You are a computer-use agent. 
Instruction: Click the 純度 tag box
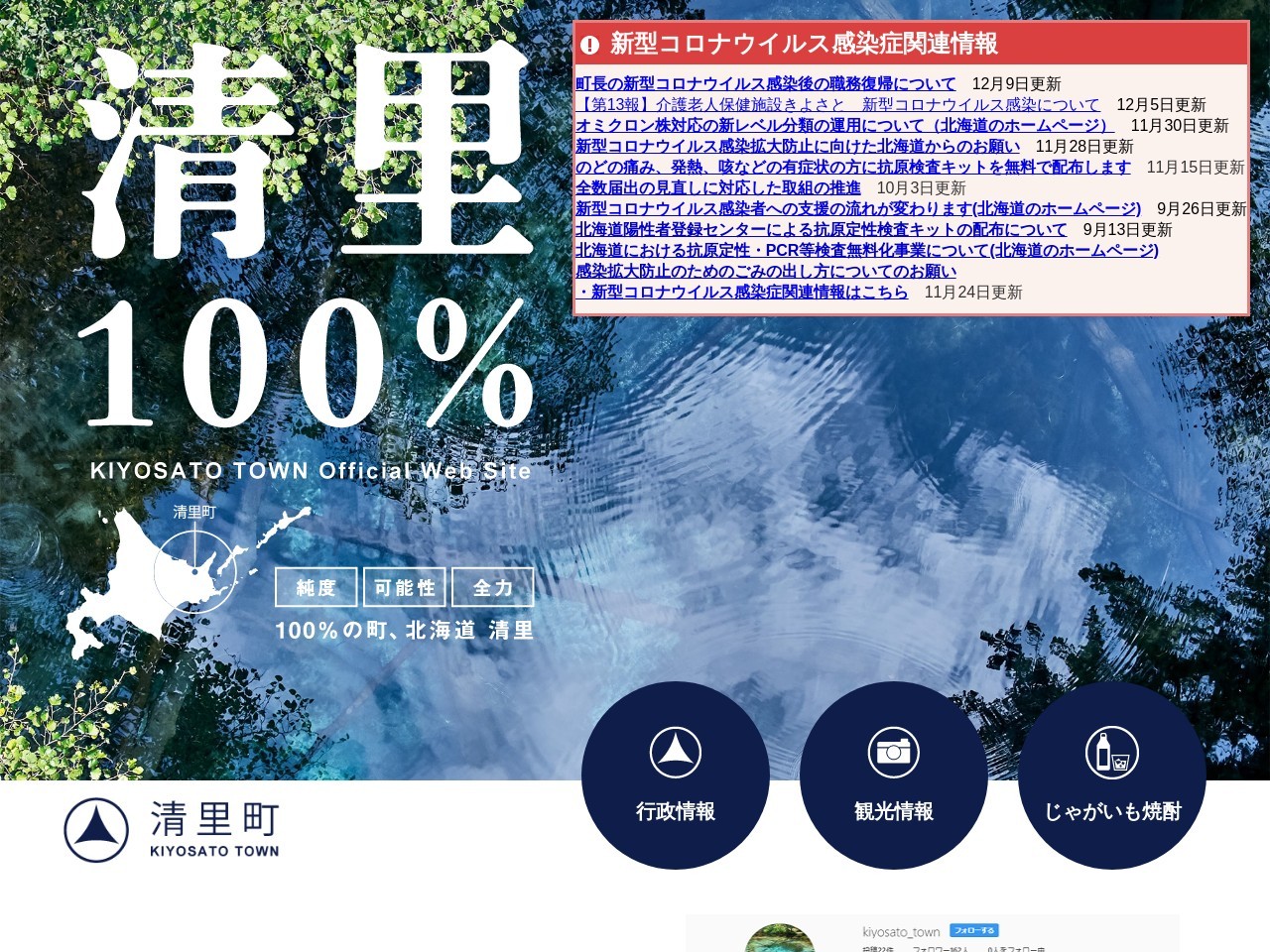[317, 588]
